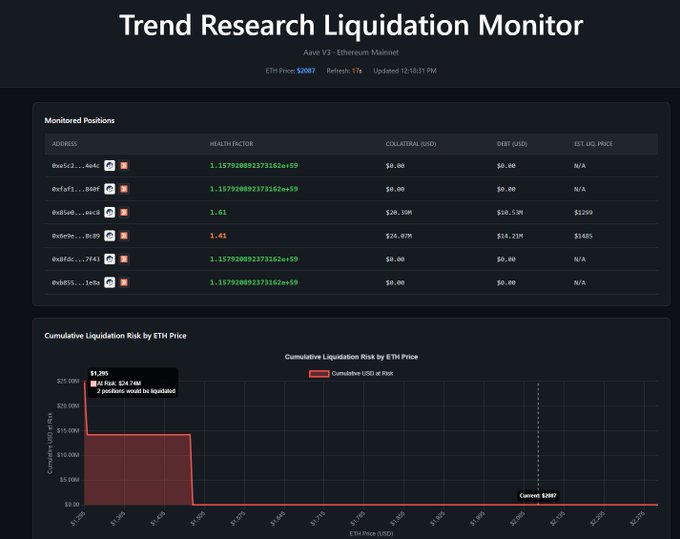Open Etherscan icon for address 0x85e0...eec8
680x539 pixels.
[x=110, y=212]
